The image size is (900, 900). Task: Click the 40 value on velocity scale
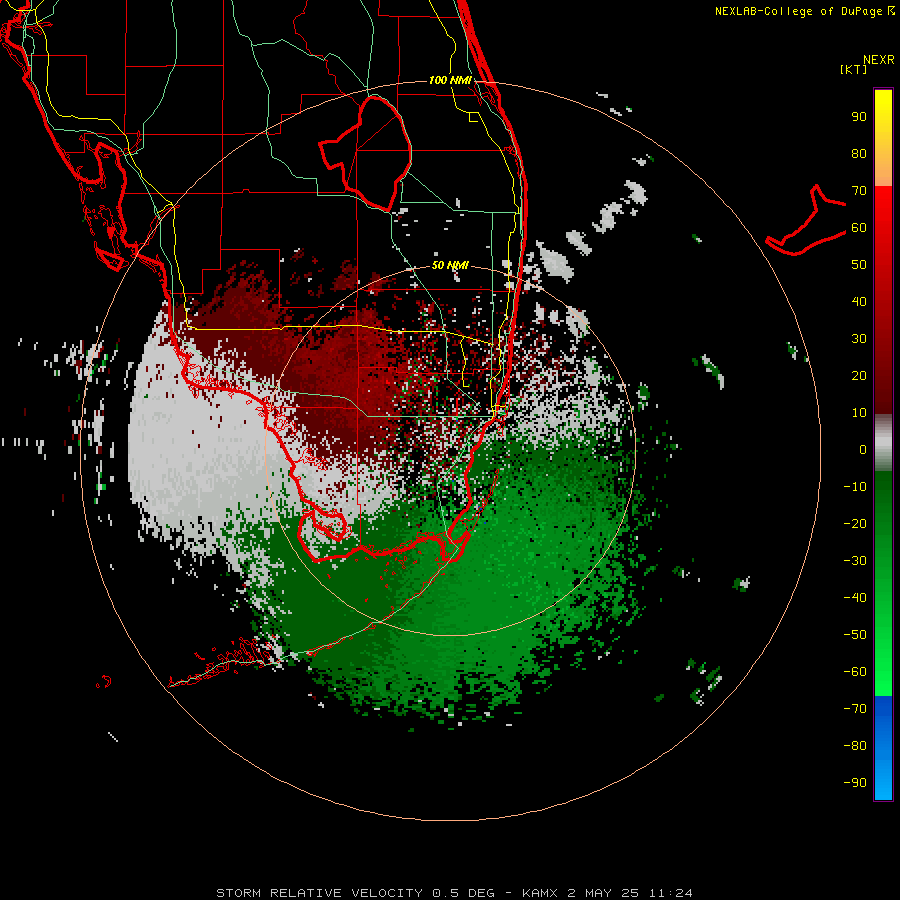pos(859,302)
